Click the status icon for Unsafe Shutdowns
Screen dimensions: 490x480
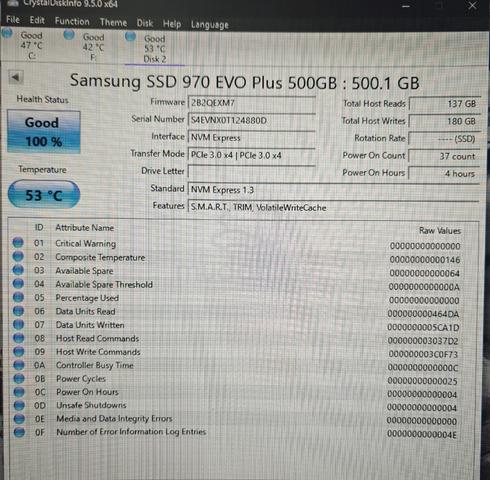tap(19, 405)
